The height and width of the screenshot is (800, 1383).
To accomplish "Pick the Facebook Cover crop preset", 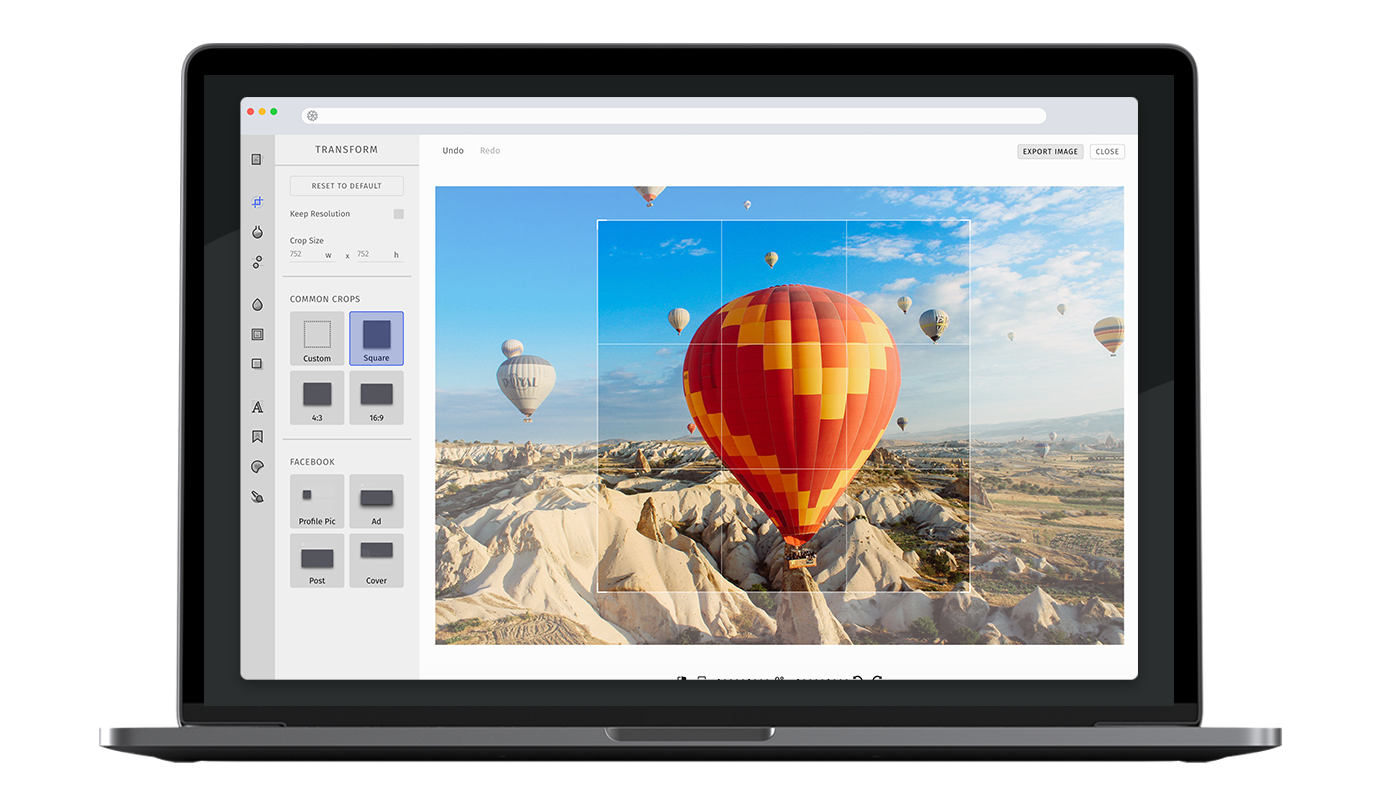I will point(376,560).
